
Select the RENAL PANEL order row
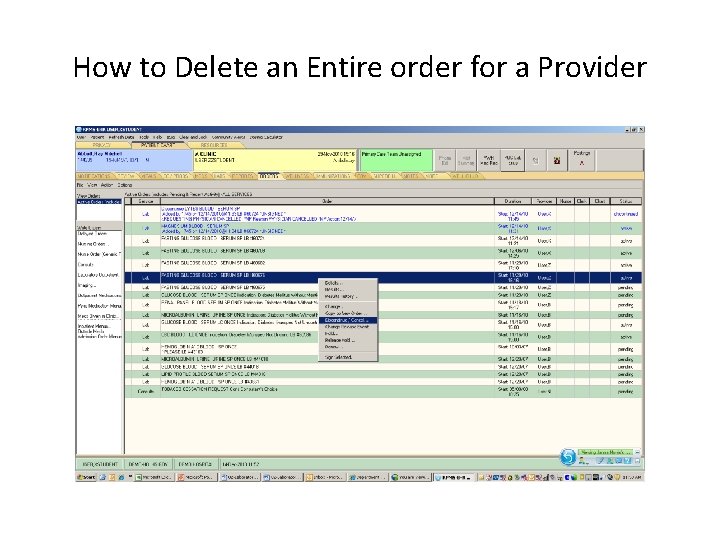pyautogui.click(x=383, y=305)
